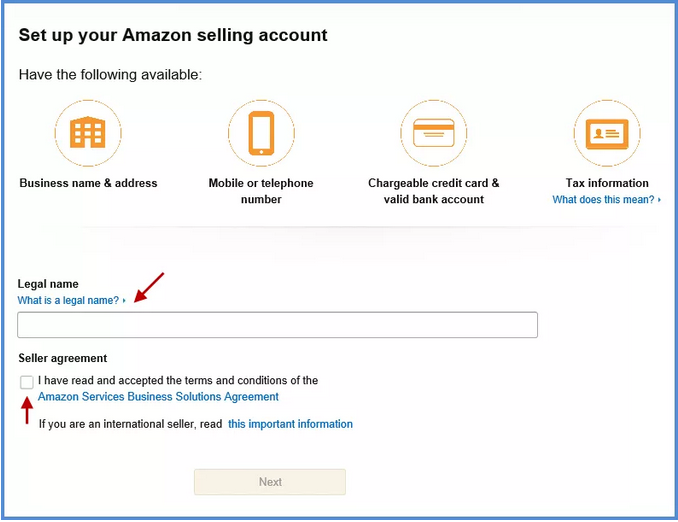The image size is (678, 522).
Task: Open Amazon Services Business Solutions Agreement link
Action: coord(158,397)
